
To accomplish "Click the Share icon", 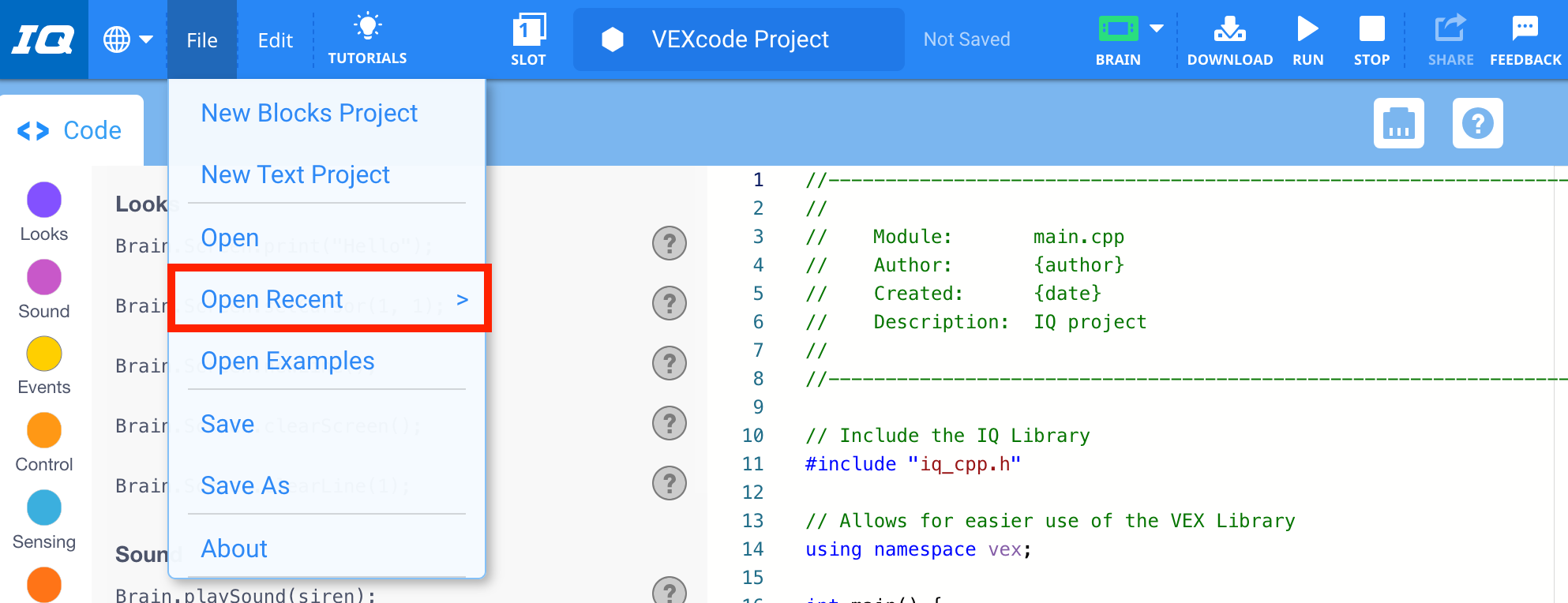I will click(x=1450, y=29).
